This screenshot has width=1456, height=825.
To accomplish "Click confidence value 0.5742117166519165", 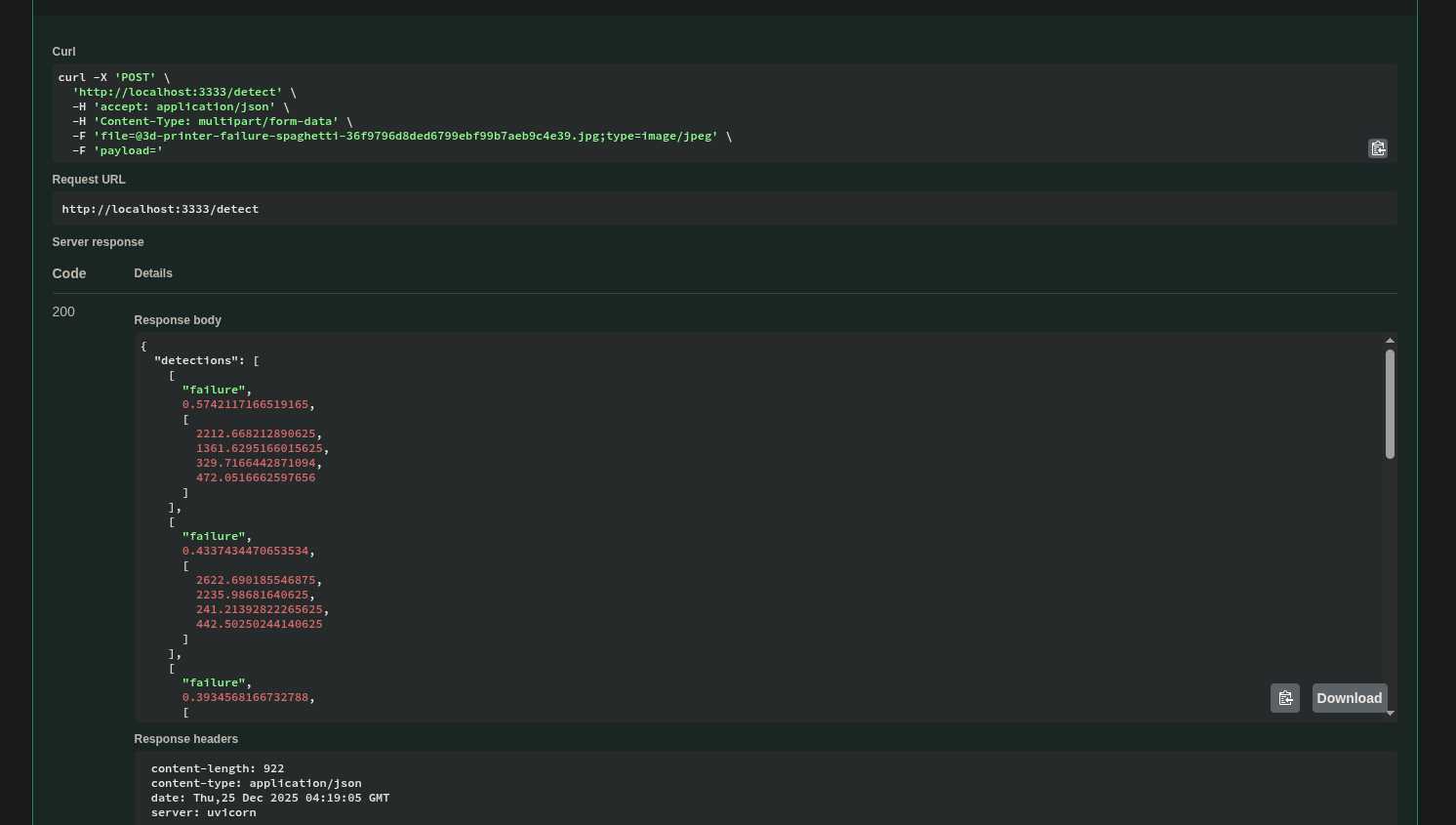I will (245, 404).
